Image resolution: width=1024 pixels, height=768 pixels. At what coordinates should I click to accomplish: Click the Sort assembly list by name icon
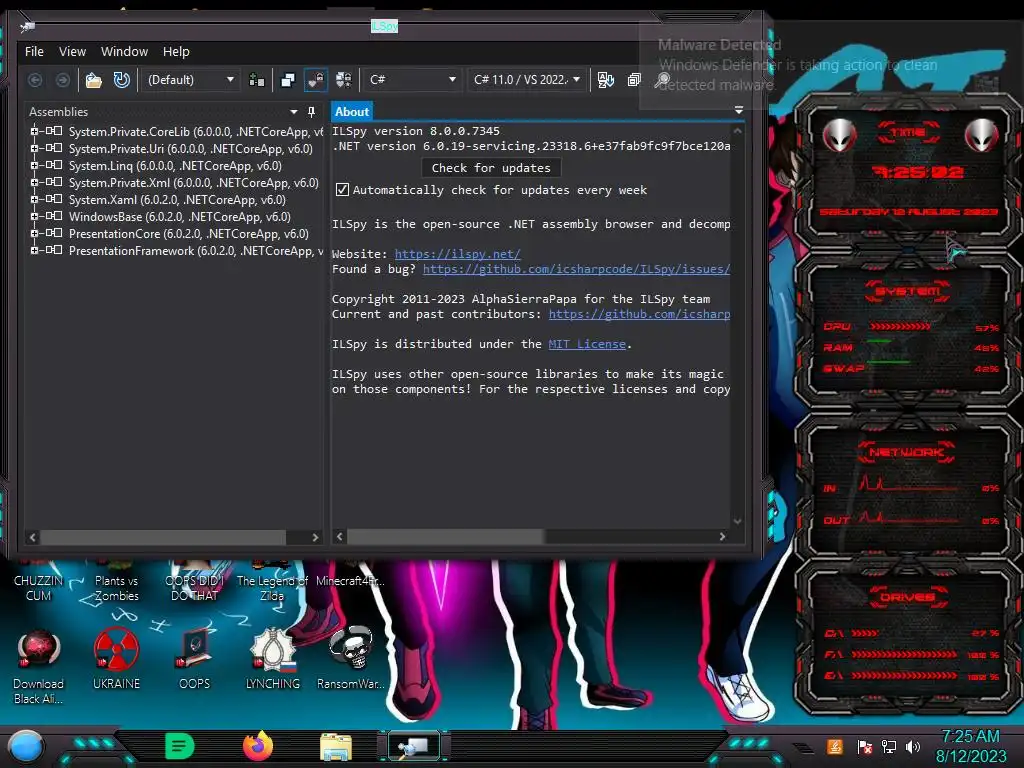605,80
